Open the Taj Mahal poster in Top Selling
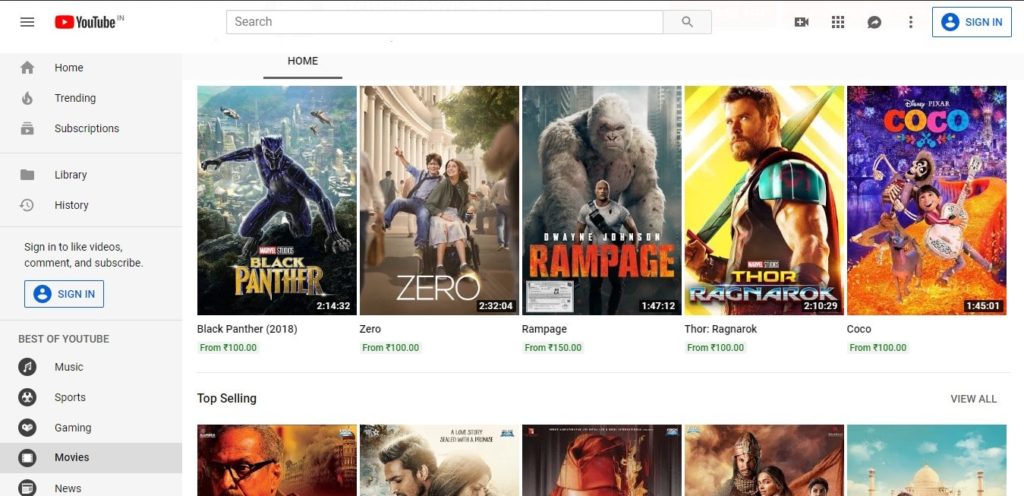This screenshot has height=496, width=1024. tap(927, 460)
